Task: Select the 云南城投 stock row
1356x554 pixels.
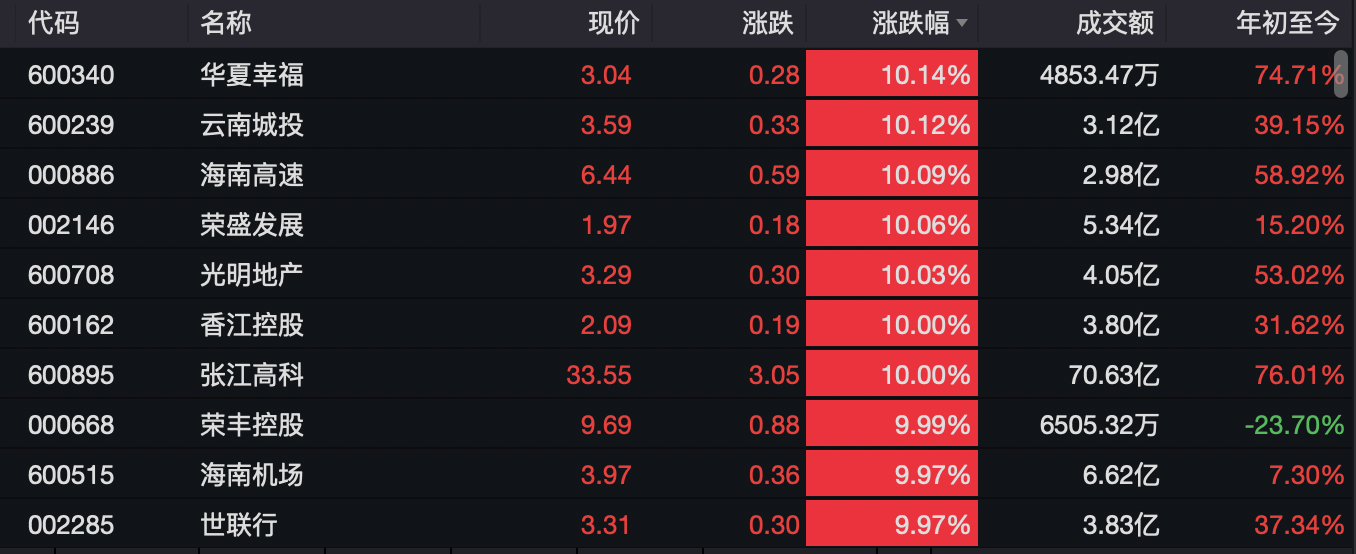Action: (668, 124)
